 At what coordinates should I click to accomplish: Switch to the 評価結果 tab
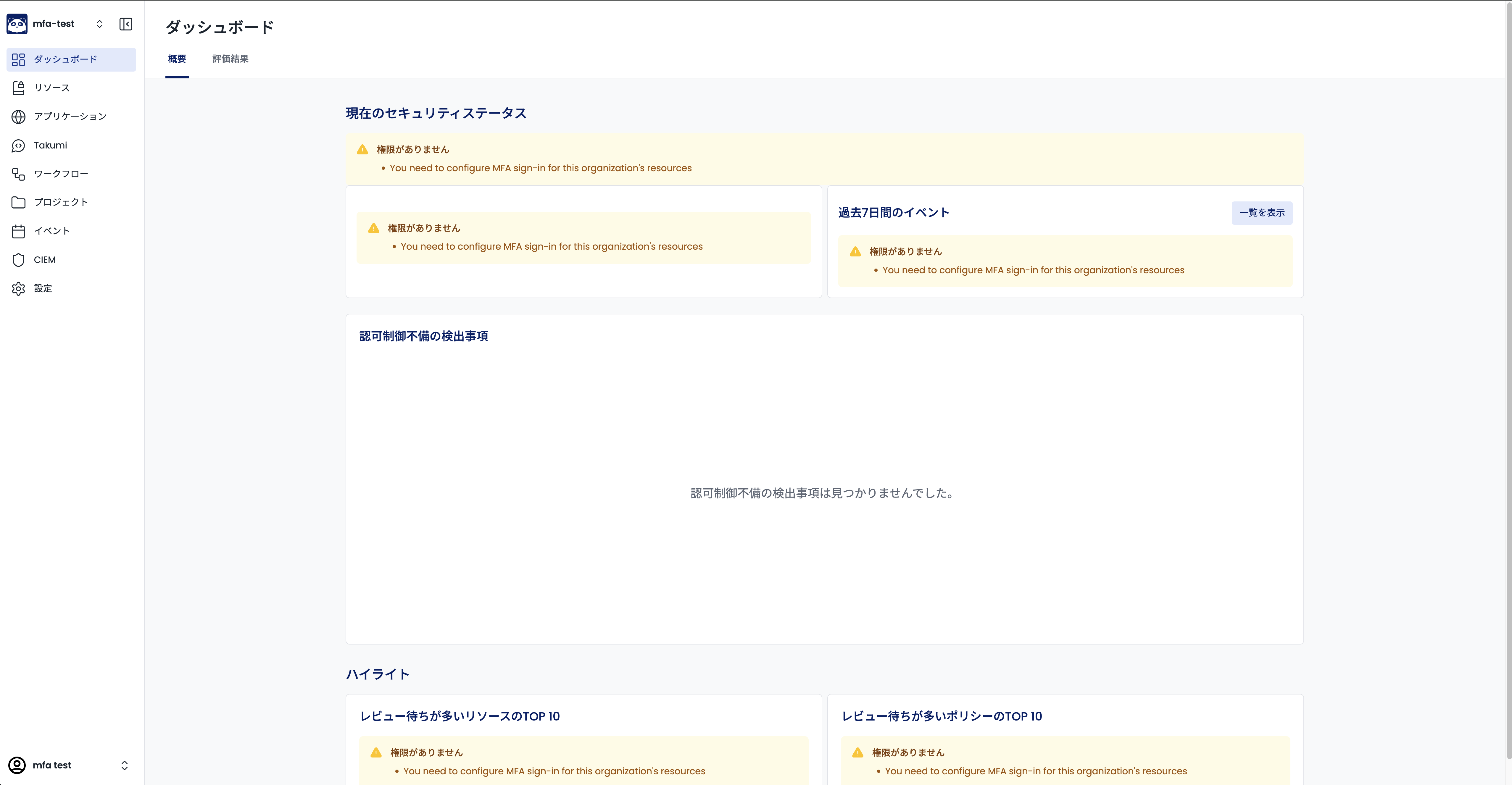pos(230,59)
